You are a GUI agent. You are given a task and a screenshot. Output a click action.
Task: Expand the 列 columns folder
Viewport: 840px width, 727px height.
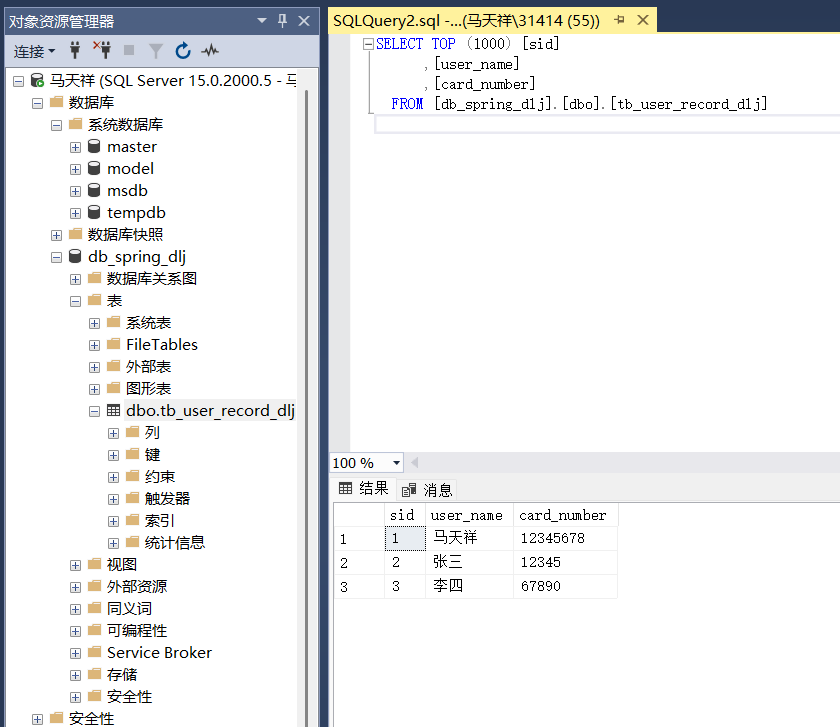point(113,433)
